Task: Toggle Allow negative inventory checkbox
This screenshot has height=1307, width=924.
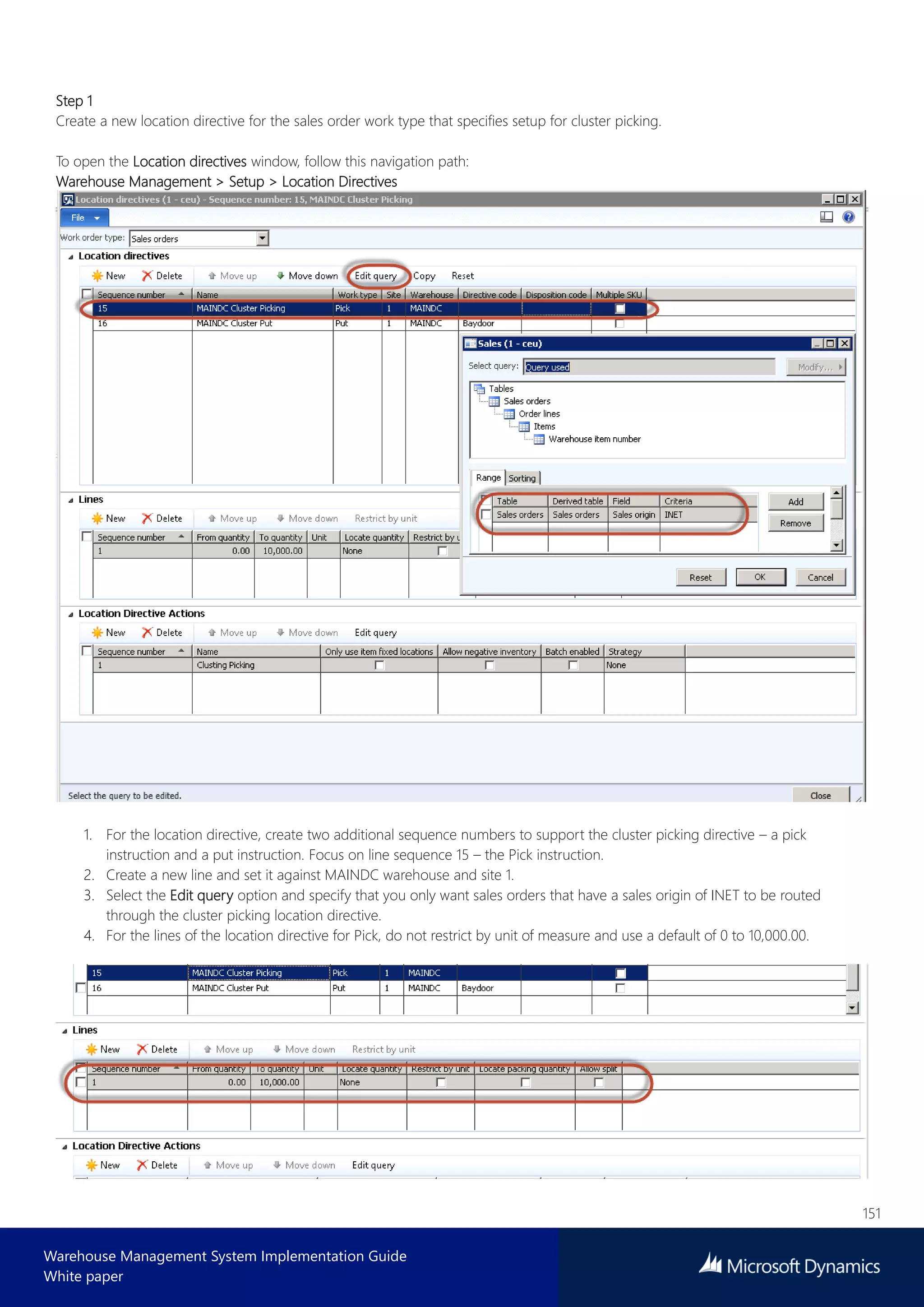Action: [490, 665]
